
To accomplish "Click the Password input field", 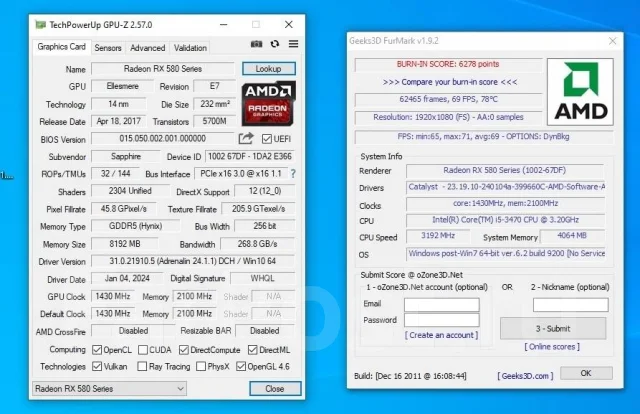I will click(x=442, y=320).
